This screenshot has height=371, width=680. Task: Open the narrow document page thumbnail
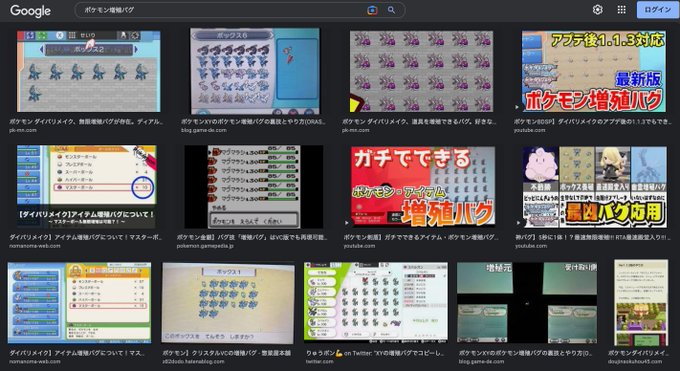pyautogui.click(x=641, y=303)
